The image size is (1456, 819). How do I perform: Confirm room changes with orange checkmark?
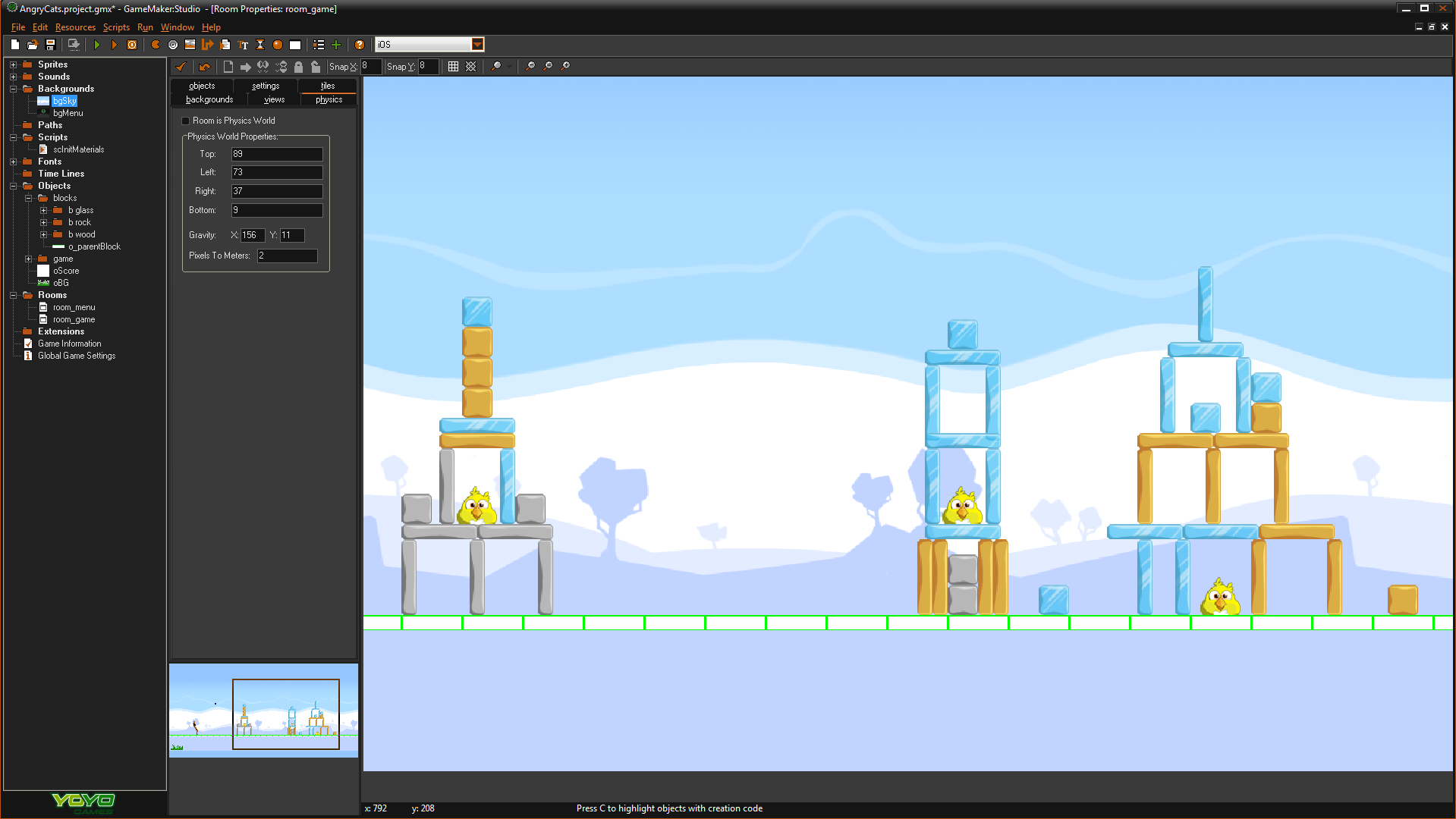click(181, 66)
